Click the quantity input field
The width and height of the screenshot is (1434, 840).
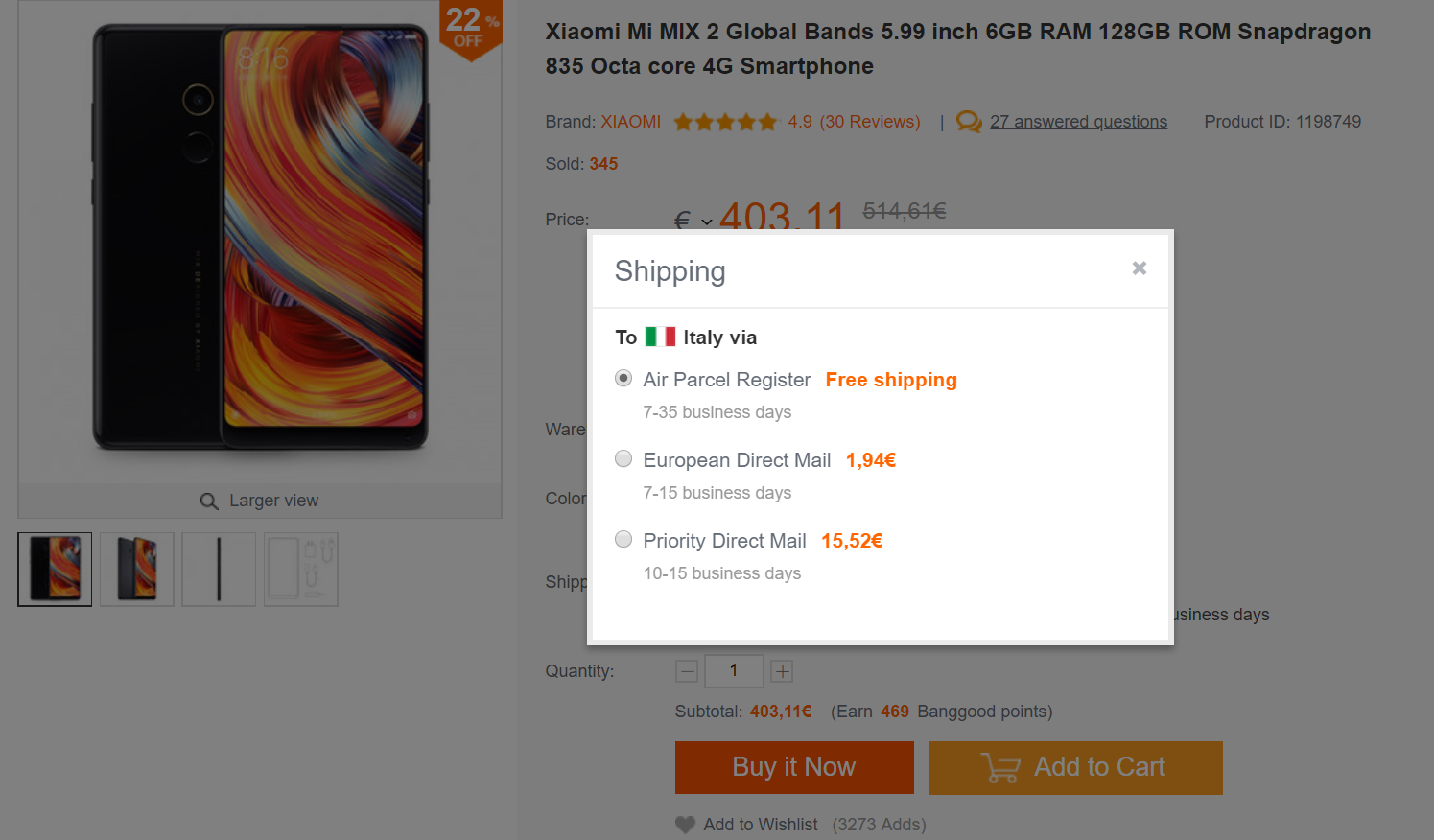pyautogui.click(x=734, y=671)
